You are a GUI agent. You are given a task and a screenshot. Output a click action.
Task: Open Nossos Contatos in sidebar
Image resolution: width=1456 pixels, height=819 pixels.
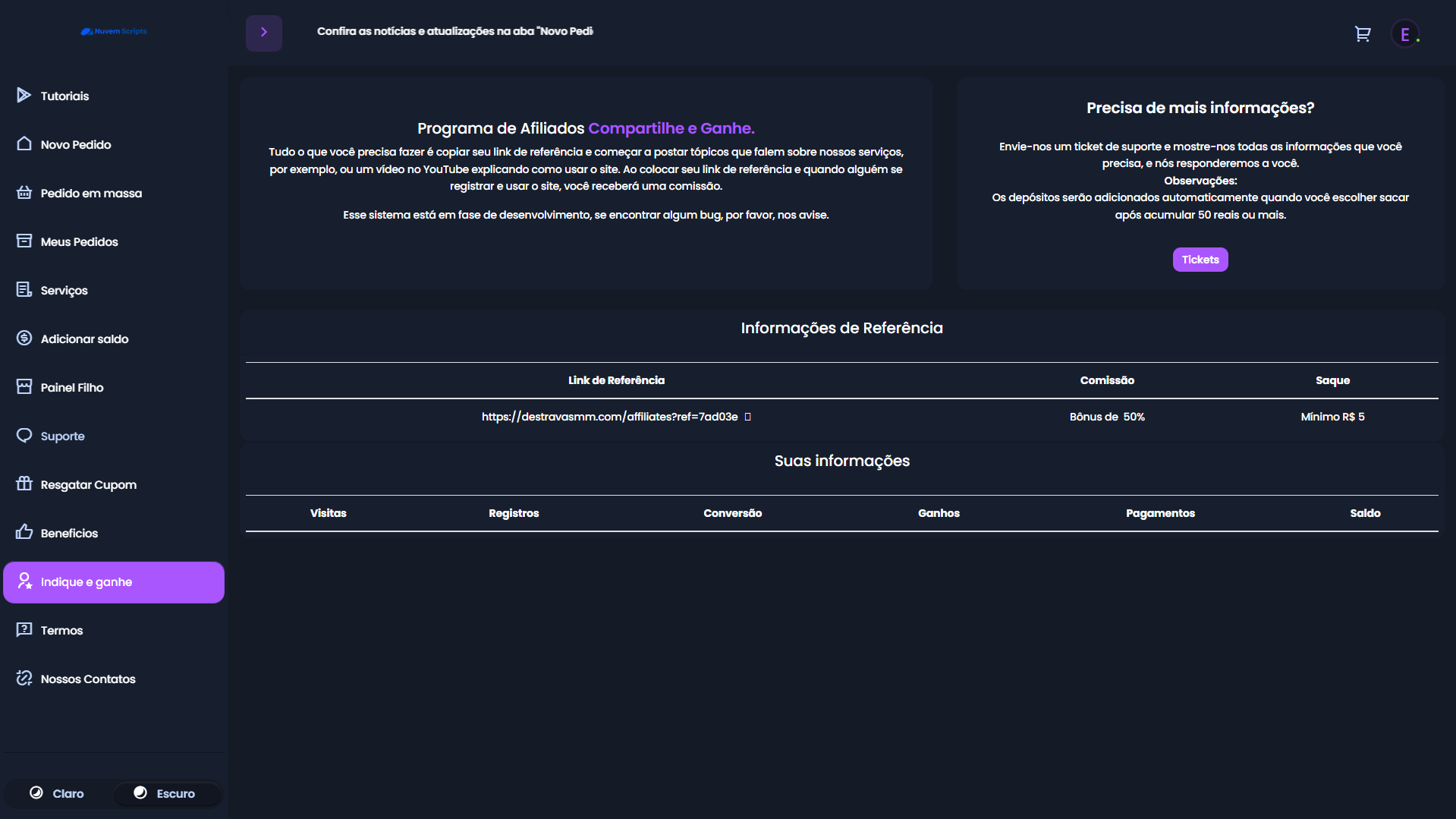(88, 679)
